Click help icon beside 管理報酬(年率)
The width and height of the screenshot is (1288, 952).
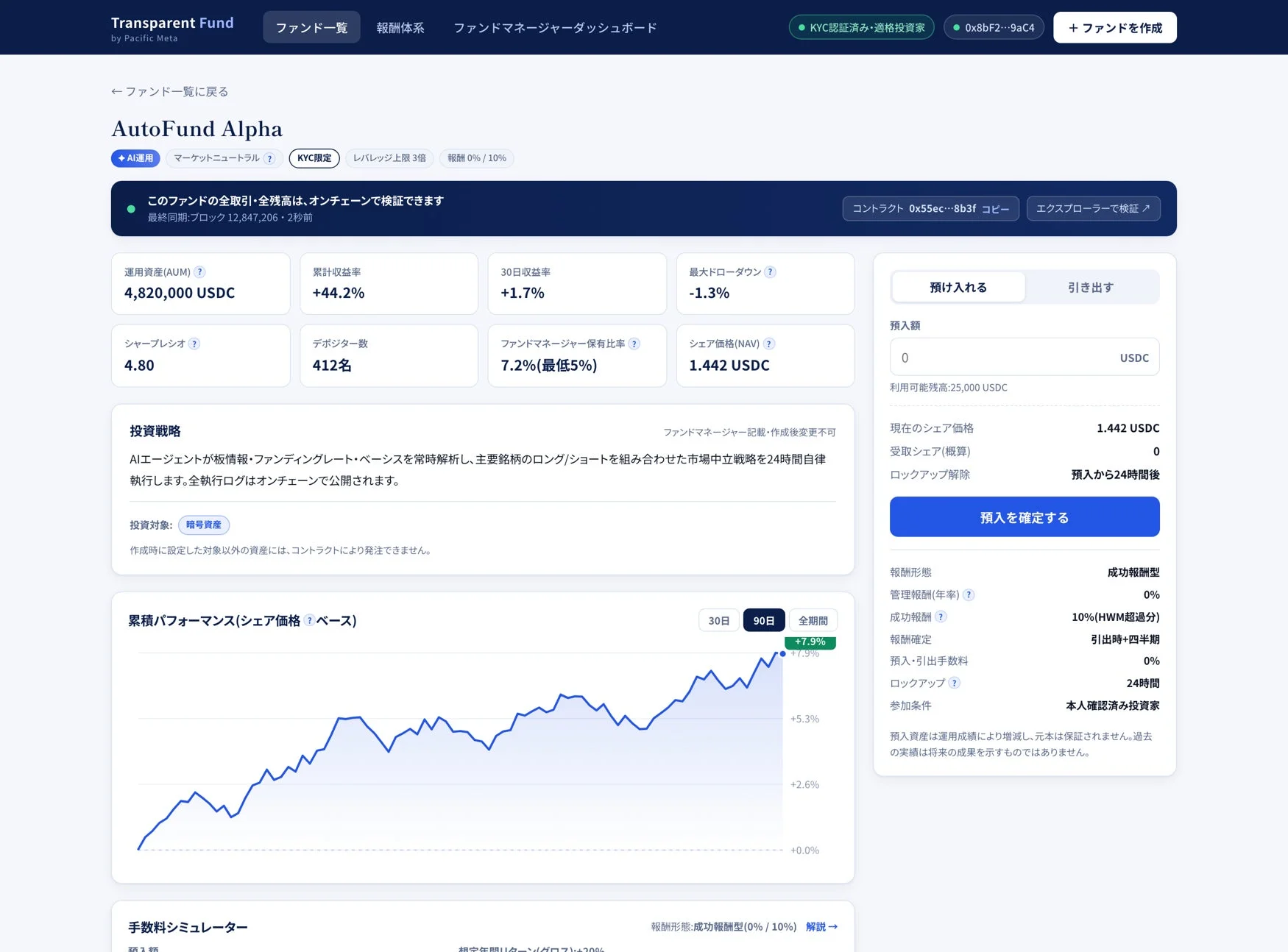[969, 594]
